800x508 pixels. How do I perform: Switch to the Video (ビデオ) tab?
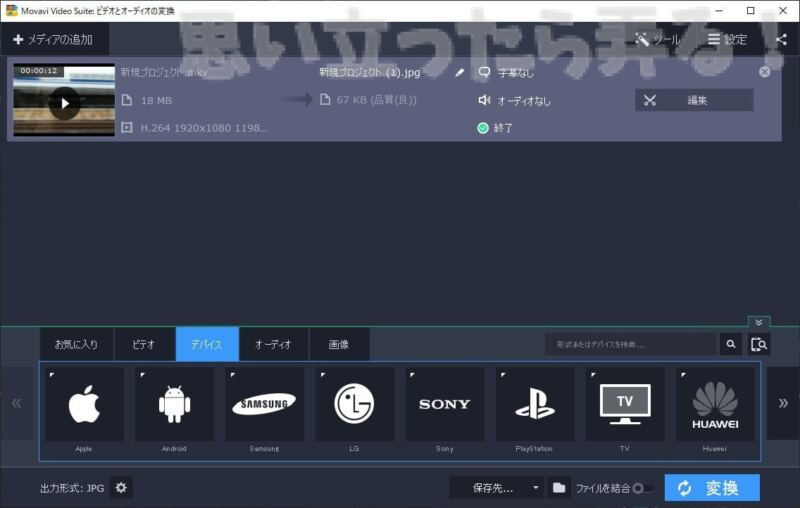coord(144,344)
